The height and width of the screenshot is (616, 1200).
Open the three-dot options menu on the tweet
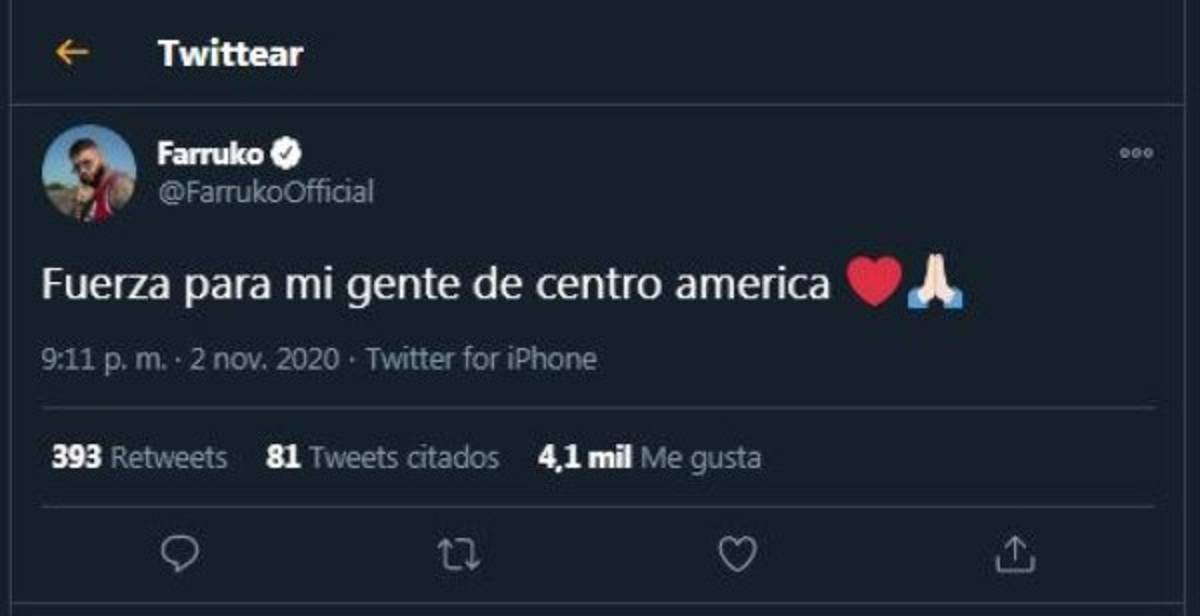pos(1135,152)
